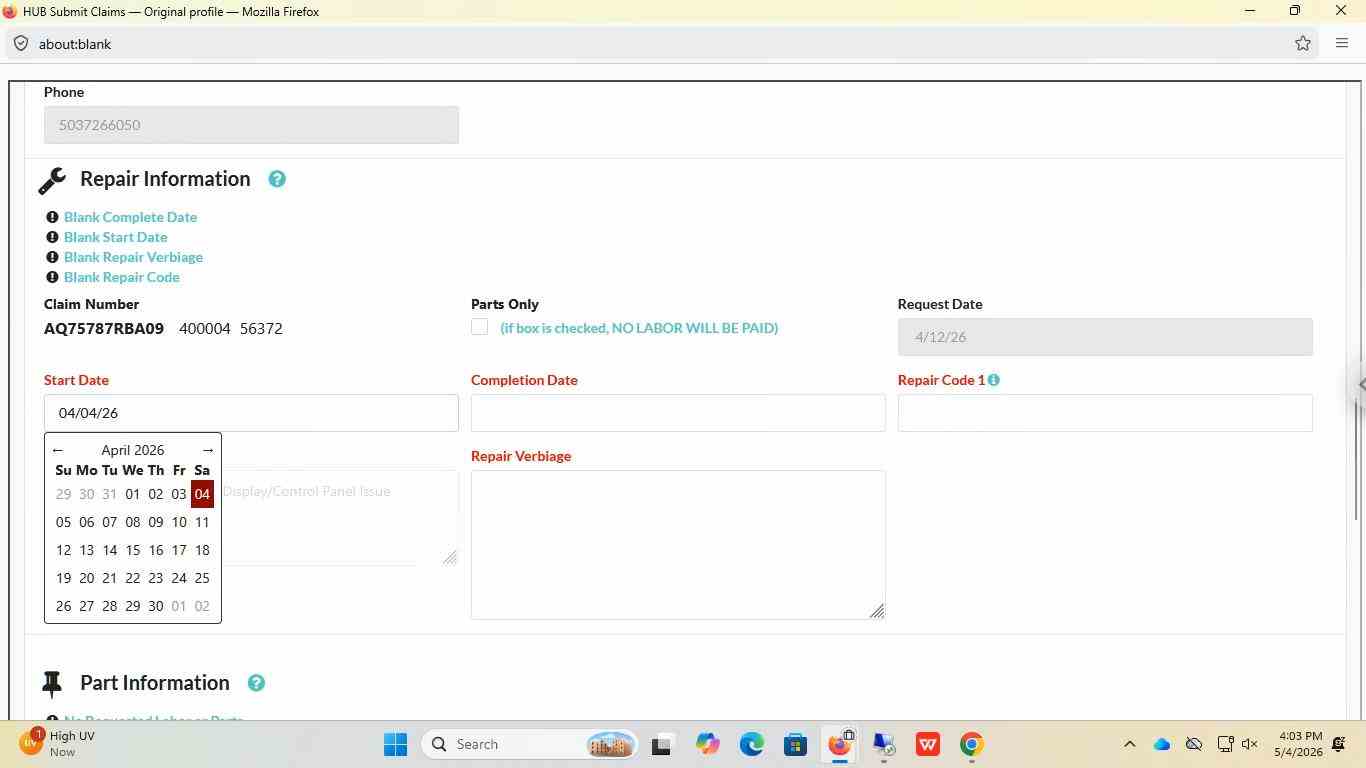The height and width of the screenshot is (768, 1366).
Task: Click the Completion Date input field
Action: point(678,413)
